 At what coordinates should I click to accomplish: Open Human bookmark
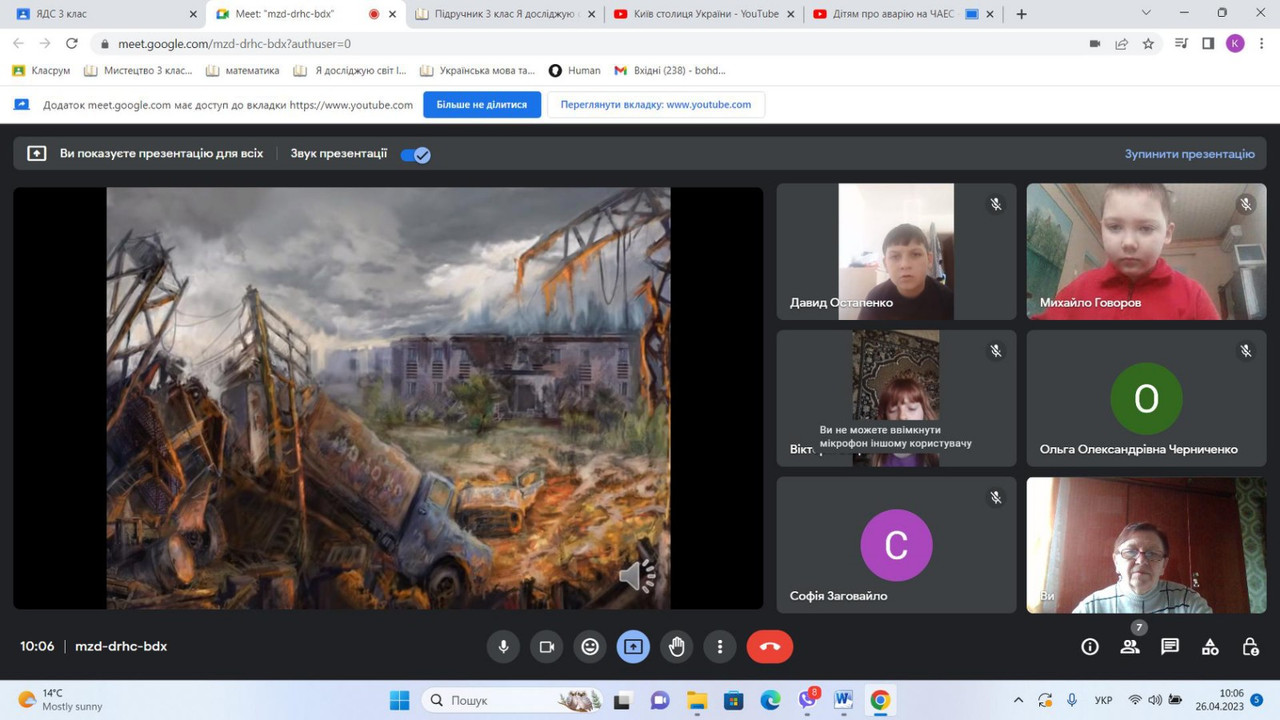[x=575, y=71]
